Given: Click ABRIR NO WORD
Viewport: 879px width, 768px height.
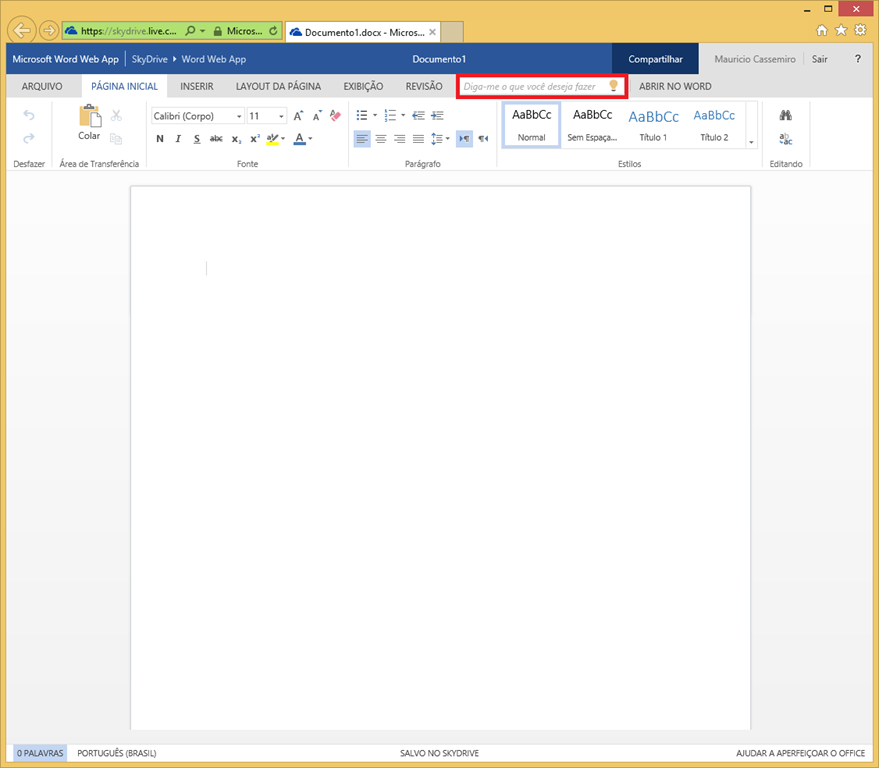Looking at the screenshot, I should tap(675, 87).
